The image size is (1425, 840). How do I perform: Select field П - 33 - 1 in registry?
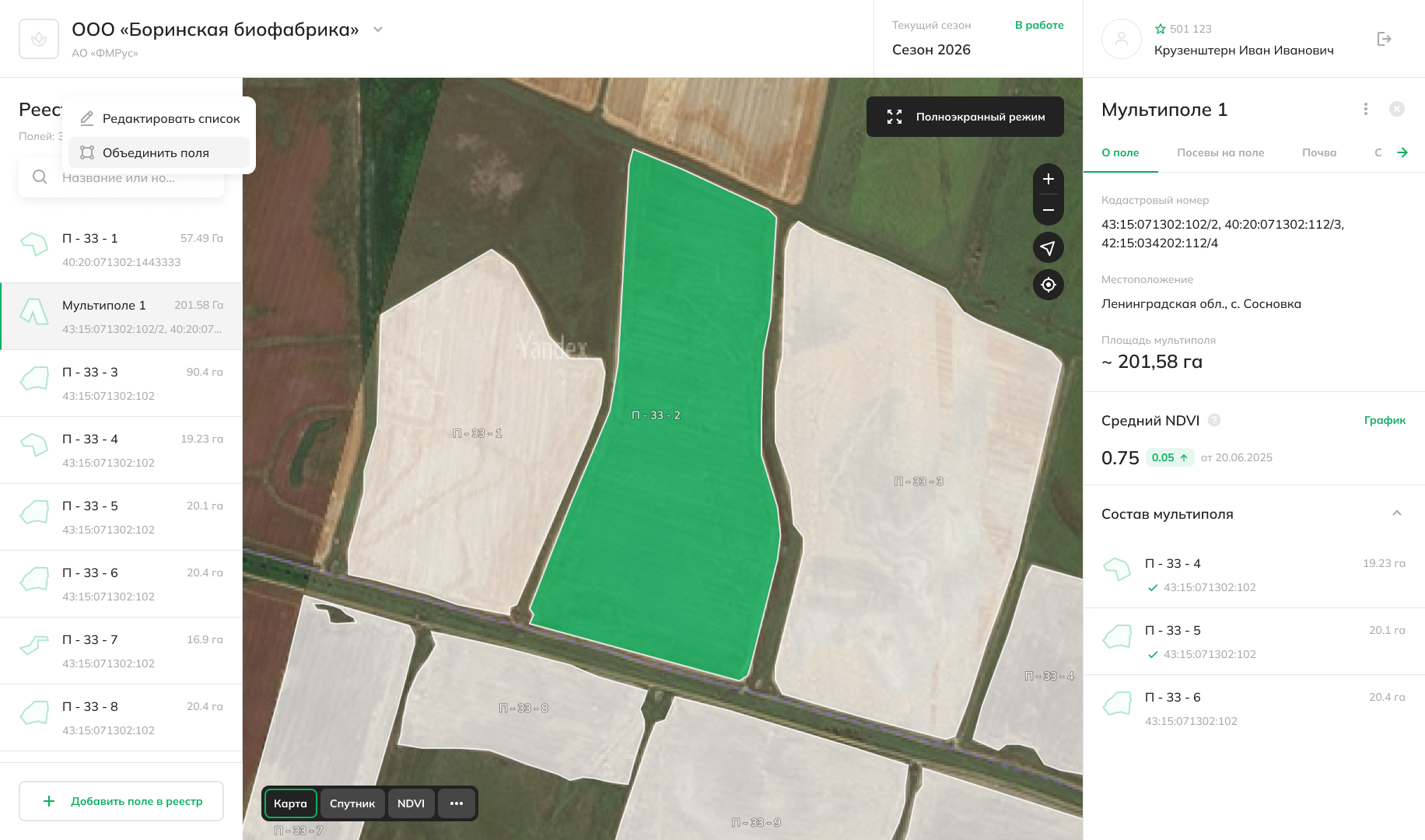click(121, 250)
